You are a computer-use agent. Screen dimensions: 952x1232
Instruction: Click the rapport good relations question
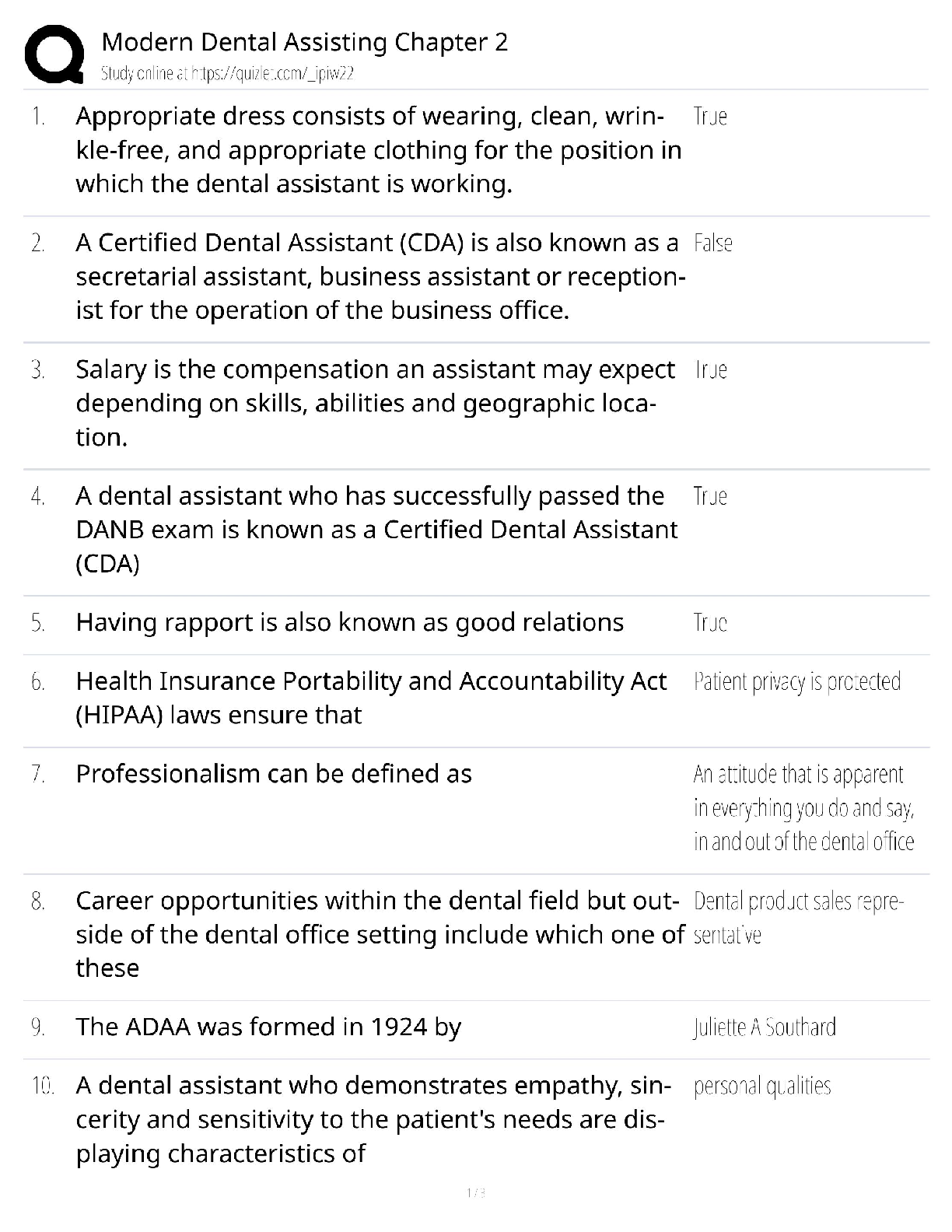tap(349, 622)
